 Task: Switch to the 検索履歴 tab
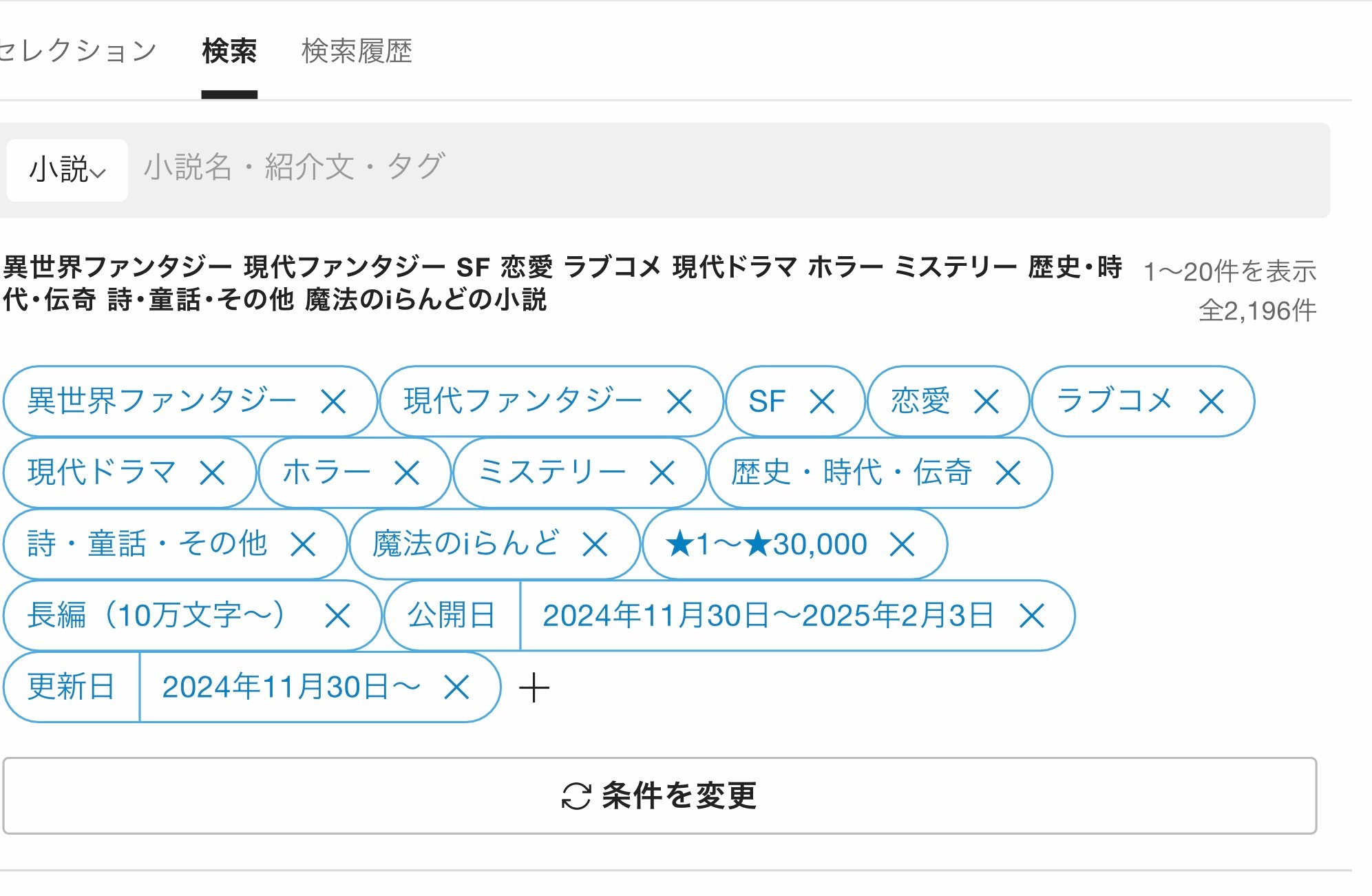pyautogui.click(x=357, y=52)
